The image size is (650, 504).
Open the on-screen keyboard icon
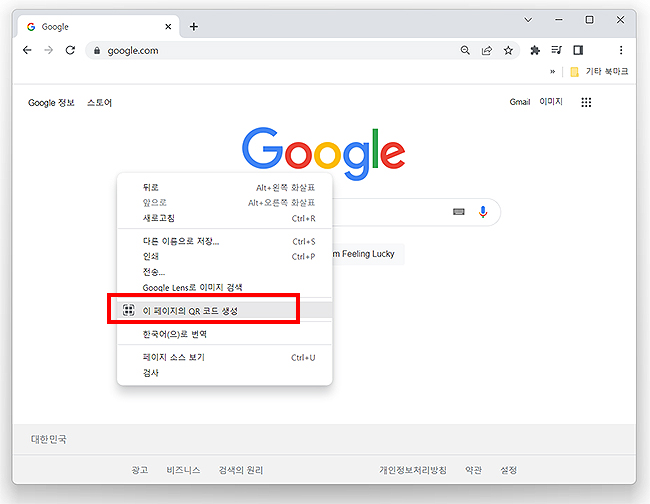(x=458, y=212)
